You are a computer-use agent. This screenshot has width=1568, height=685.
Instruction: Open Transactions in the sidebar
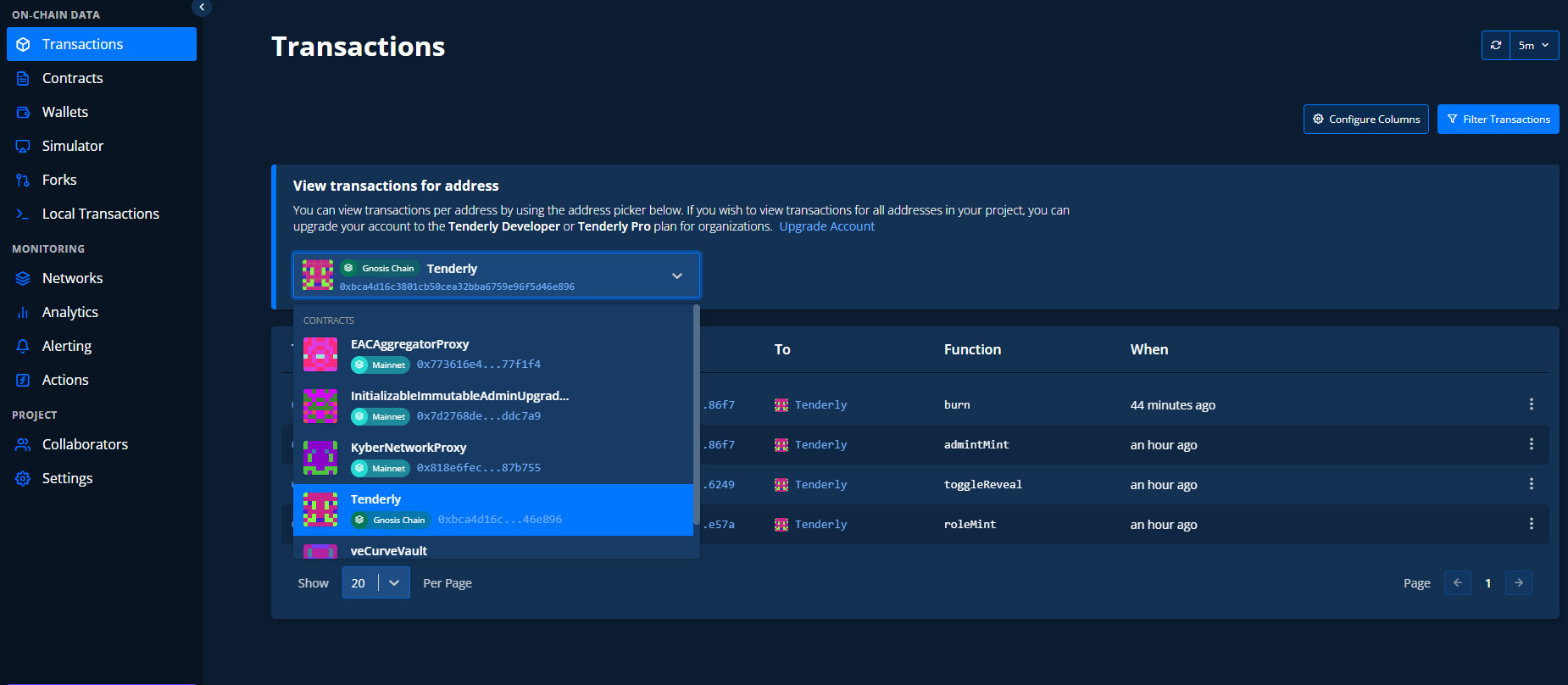pos(102,44)
